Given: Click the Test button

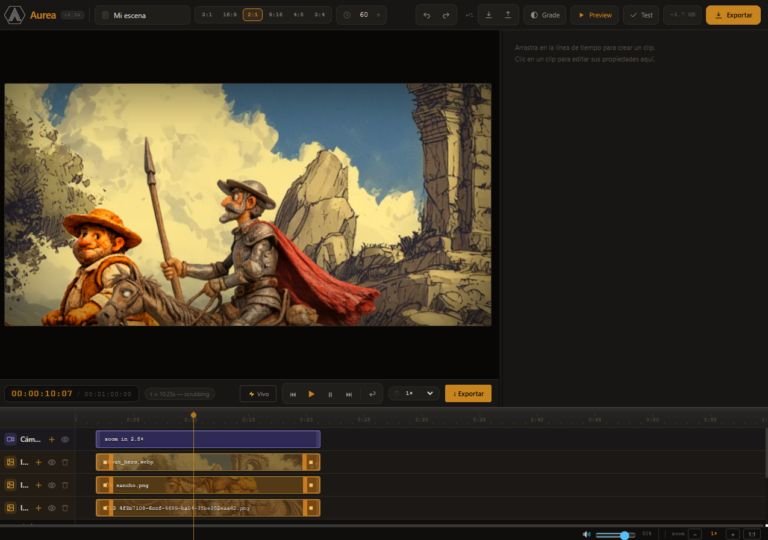Looking at the screenshot, I should pyautogui.click(x=641, y=15).
